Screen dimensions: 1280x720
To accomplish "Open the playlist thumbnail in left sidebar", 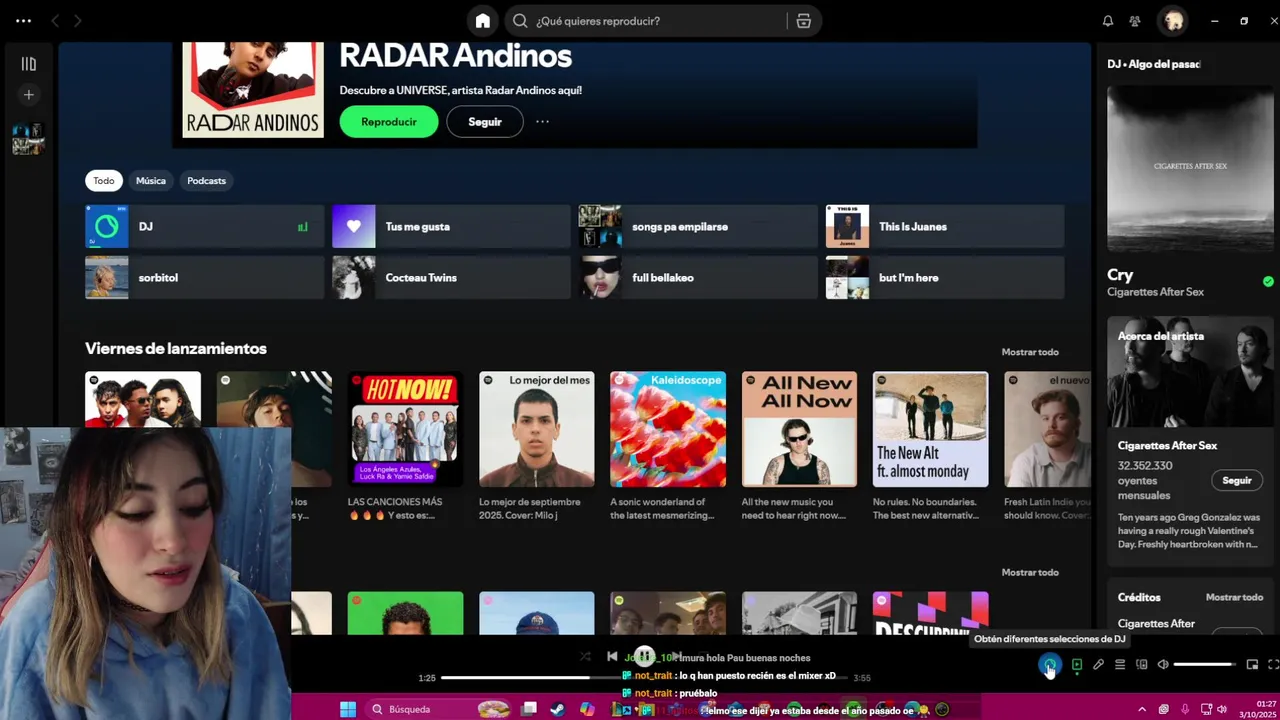I will 28,138.
